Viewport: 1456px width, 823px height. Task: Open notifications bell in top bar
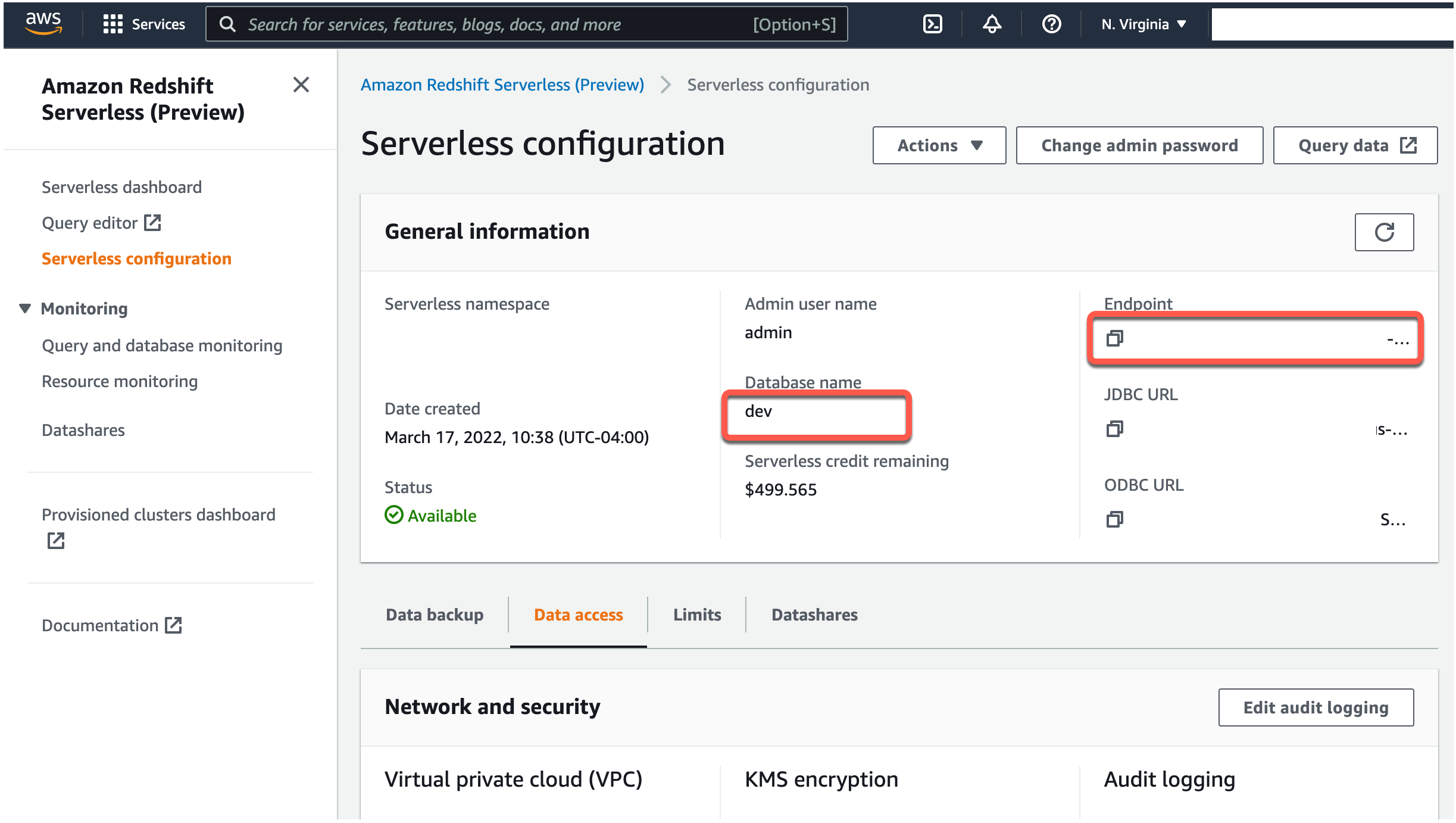[x=992, y=24]
